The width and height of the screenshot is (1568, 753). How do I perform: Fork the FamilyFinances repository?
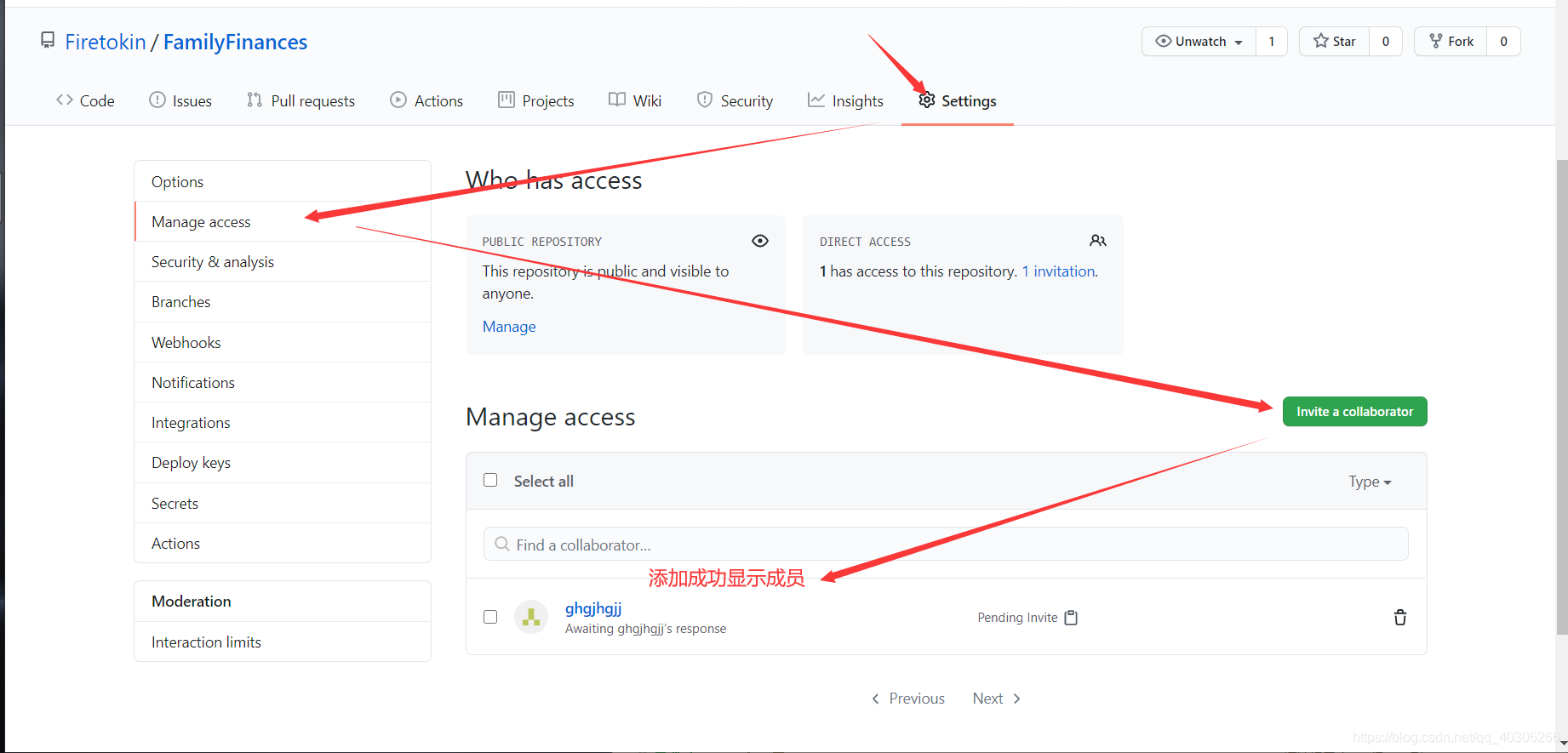click(1451, 42)
